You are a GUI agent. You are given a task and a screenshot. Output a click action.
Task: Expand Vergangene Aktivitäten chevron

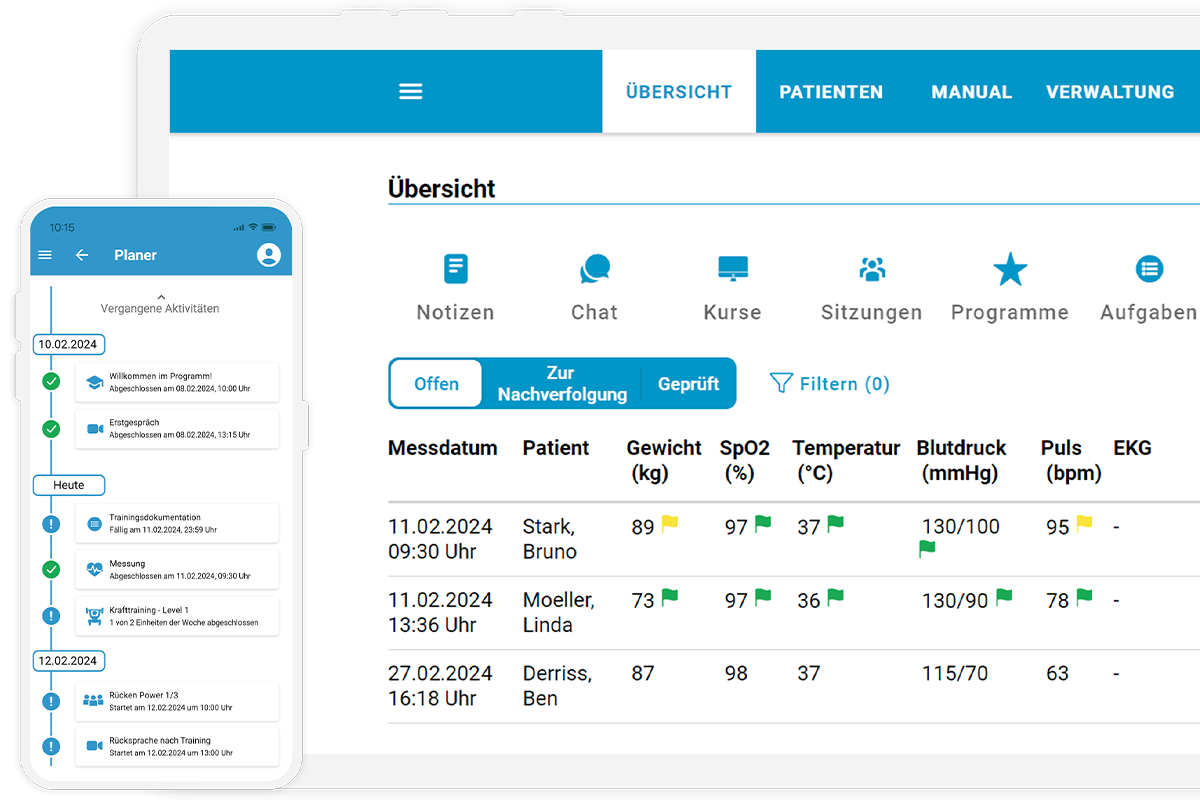click(160, 297)
